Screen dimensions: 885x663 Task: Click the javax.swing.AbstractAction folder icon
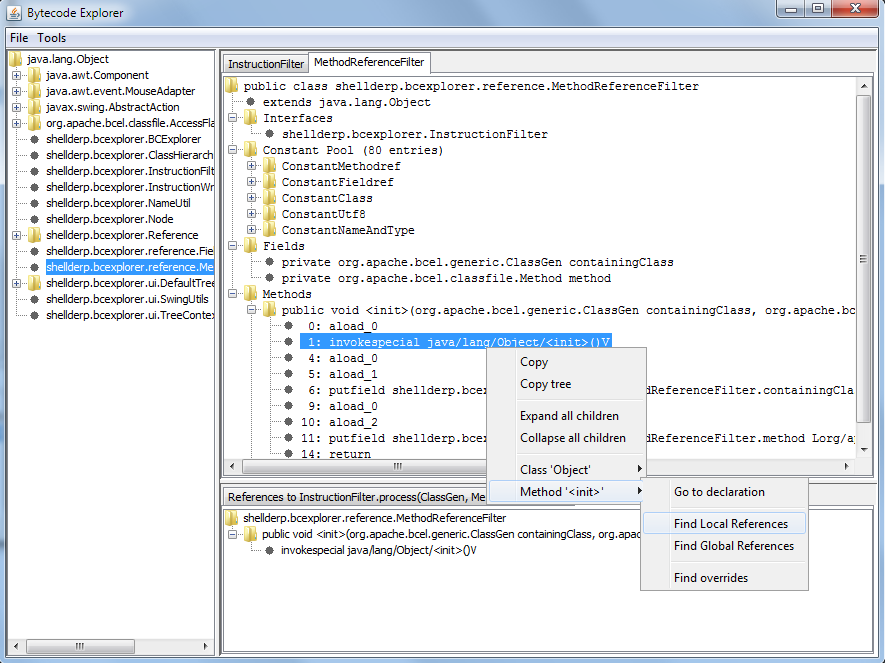point(34,107)
